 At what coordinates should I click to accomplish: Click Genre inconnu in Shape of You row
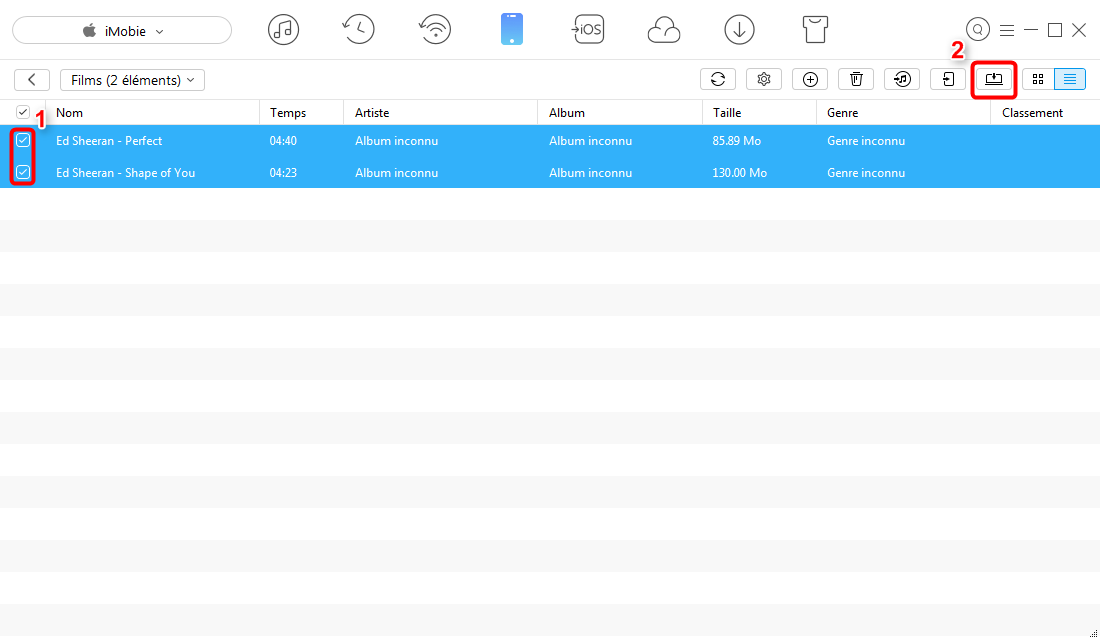866,173
